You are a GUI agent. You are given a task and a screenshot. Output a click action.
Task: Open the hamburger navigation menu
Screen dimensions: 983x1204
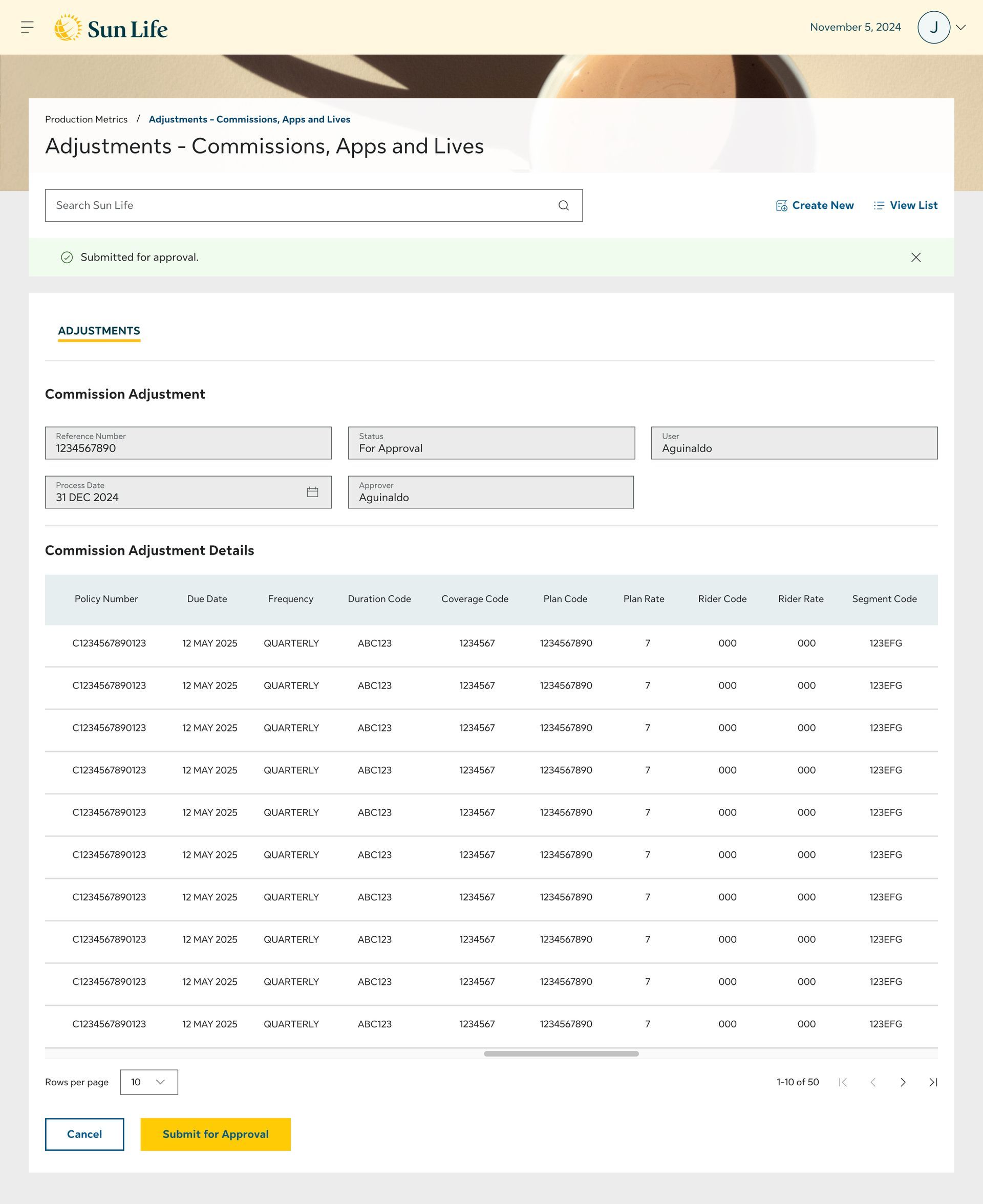pyautogui.click(x=27, y=27)
